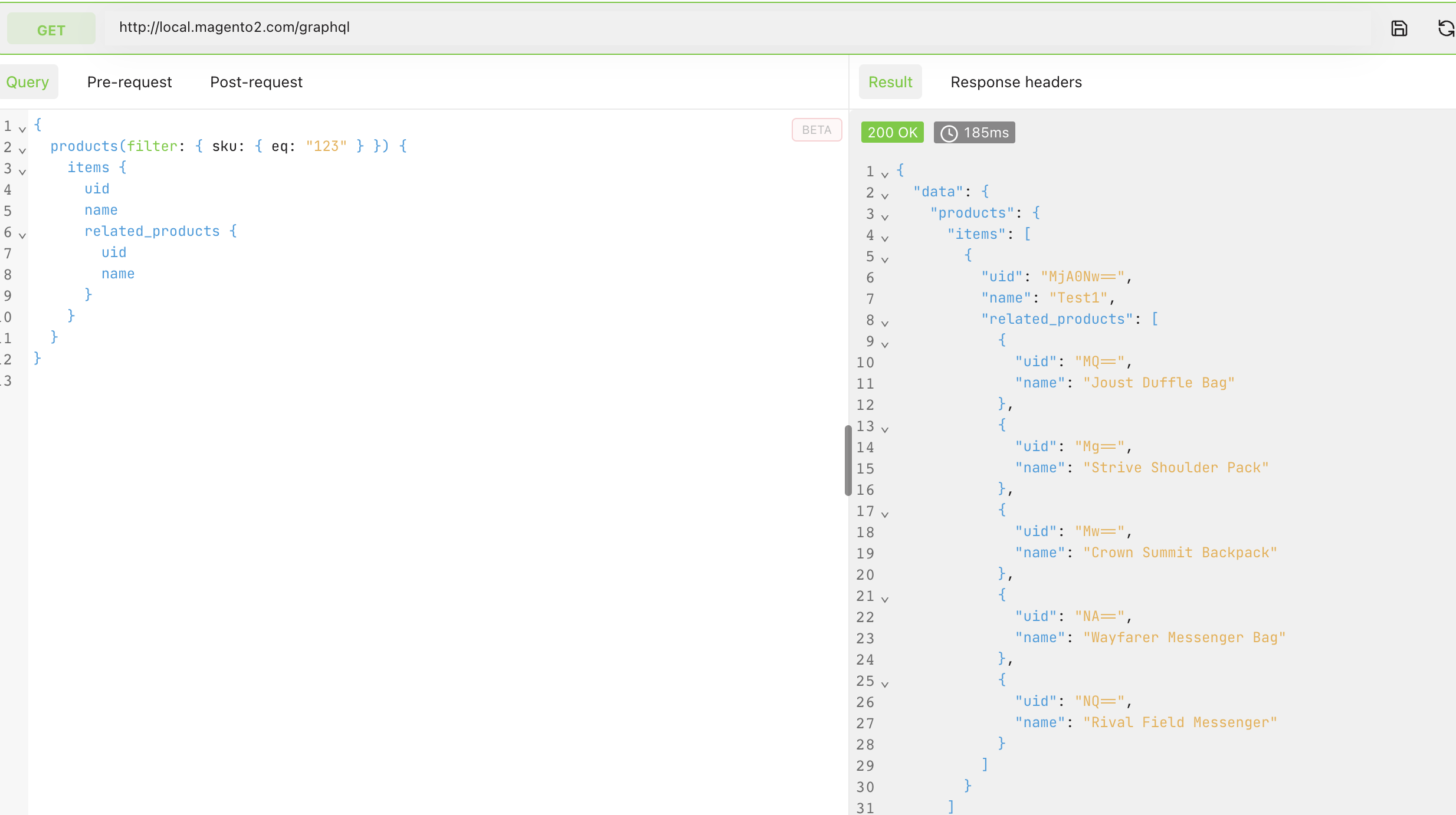Collapse "related_products" array at result line 8
Image resolution: width=1456 pixels, height=815 pixels.
pyautogui.click(x=885, y=323)
